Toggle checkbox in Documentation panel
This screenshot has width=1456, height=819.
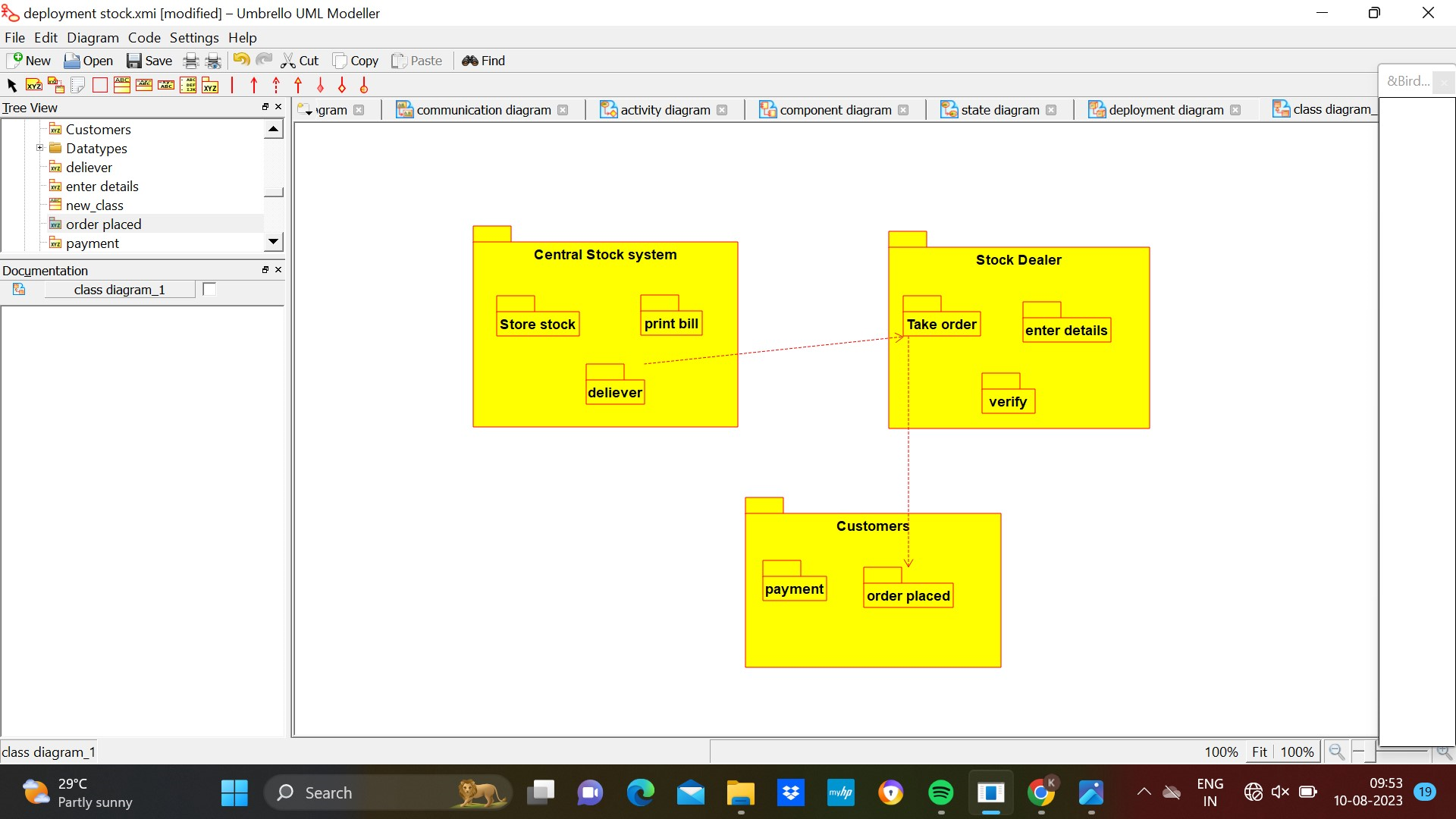[209, 289]
